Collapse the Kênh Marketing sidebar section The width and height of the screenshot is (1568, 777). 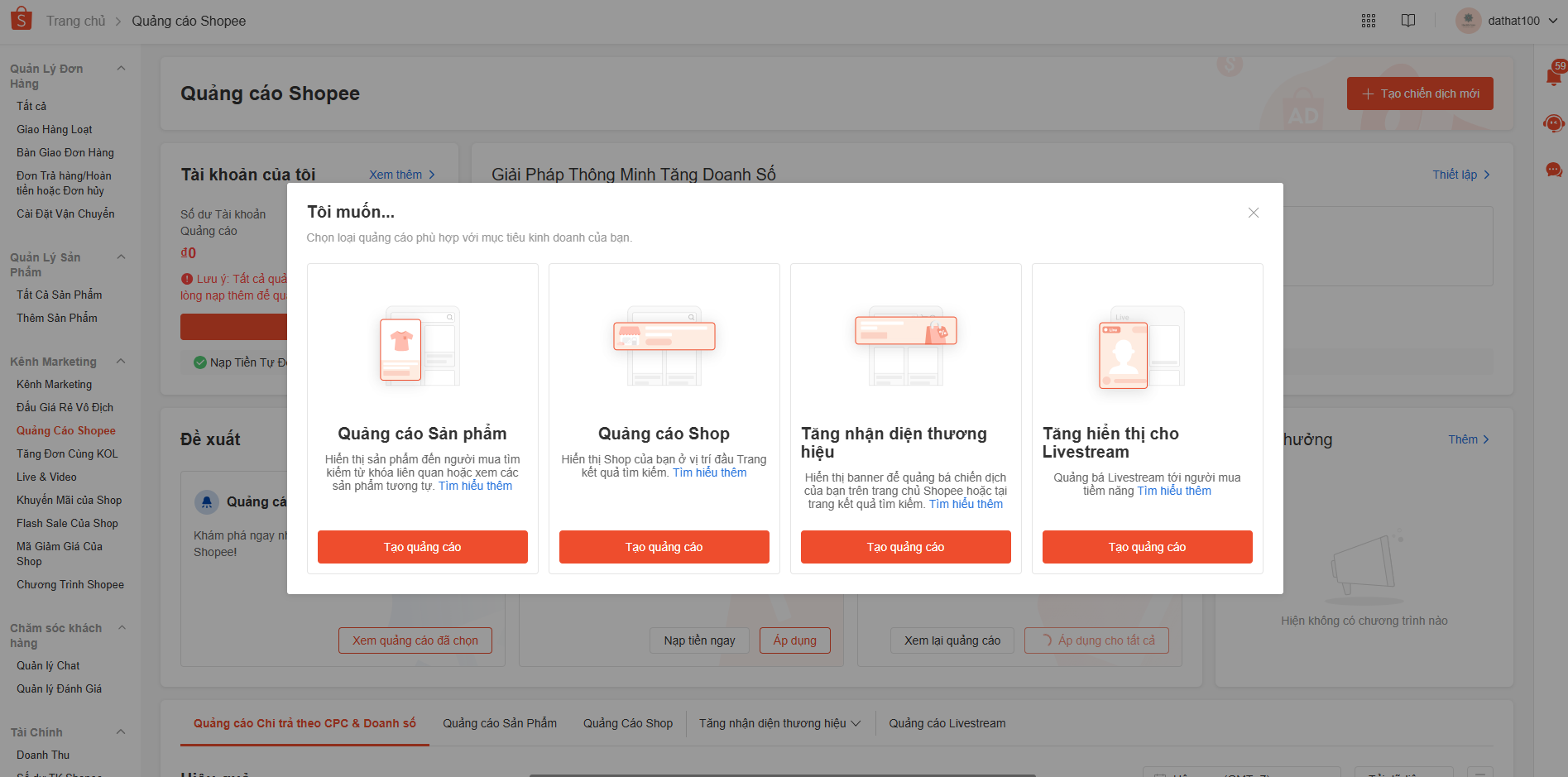point(121,362)
